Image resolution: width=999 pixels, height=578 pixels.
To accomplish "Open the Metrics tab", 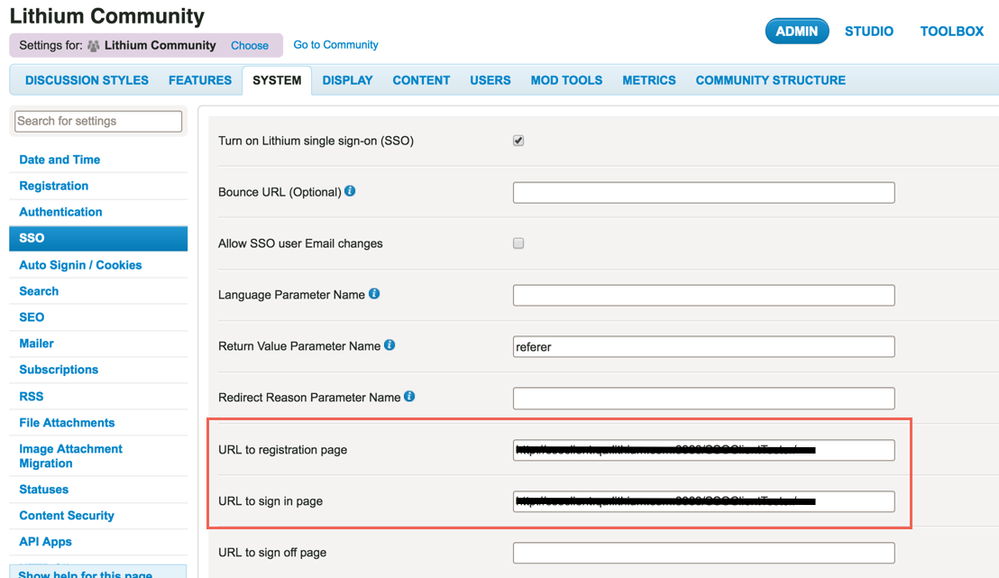I will pyautogui.click(x=649, y=80).
